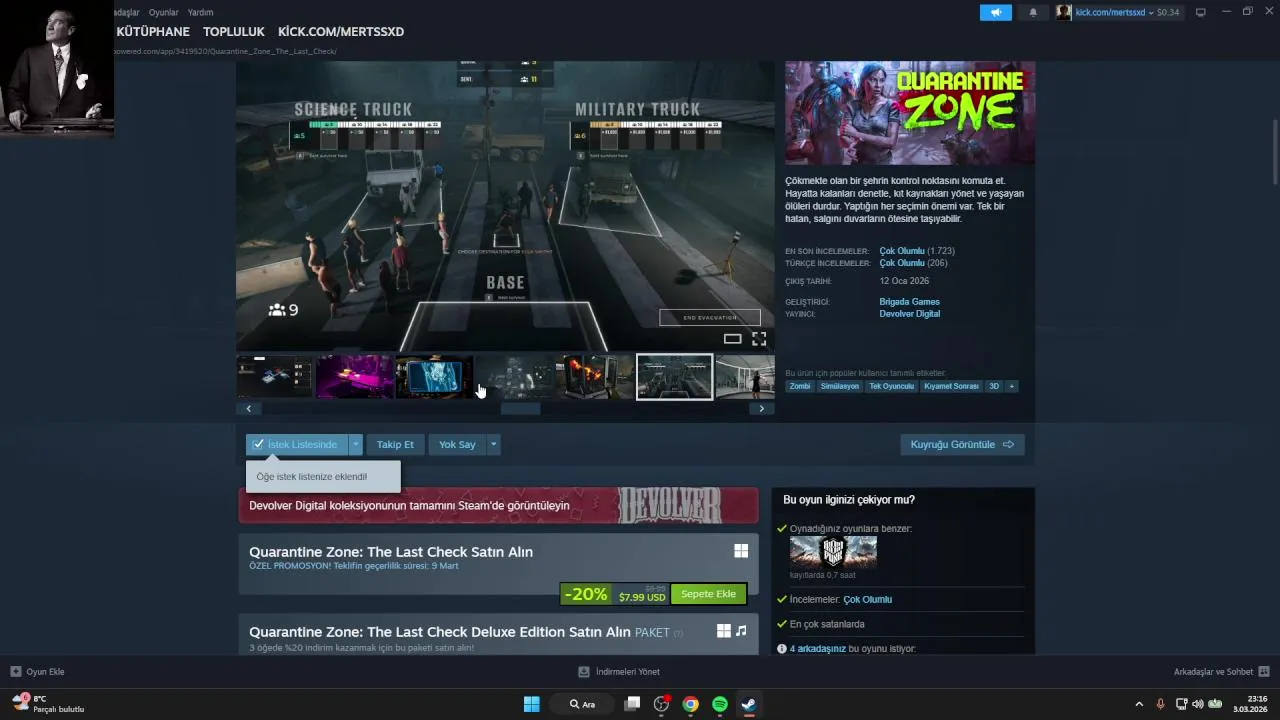The width and height of the screenshot is (1280, 720).
Task: Open the Yardım menu
Action: (200, 12)
